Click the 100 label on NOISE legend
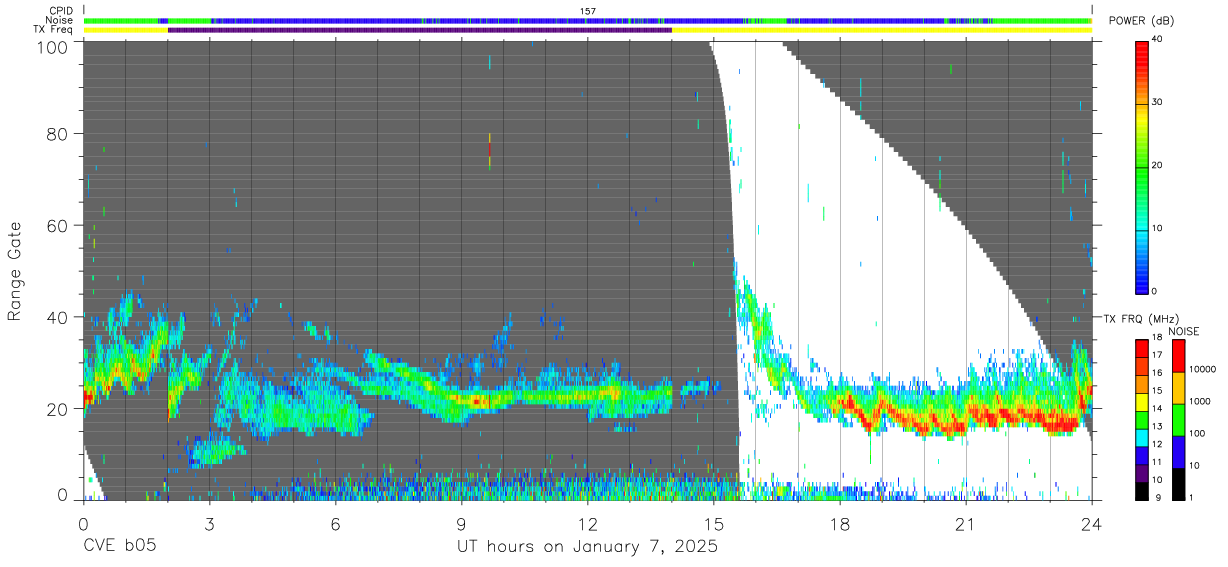1228x567 pixels. pos(1198,433)
